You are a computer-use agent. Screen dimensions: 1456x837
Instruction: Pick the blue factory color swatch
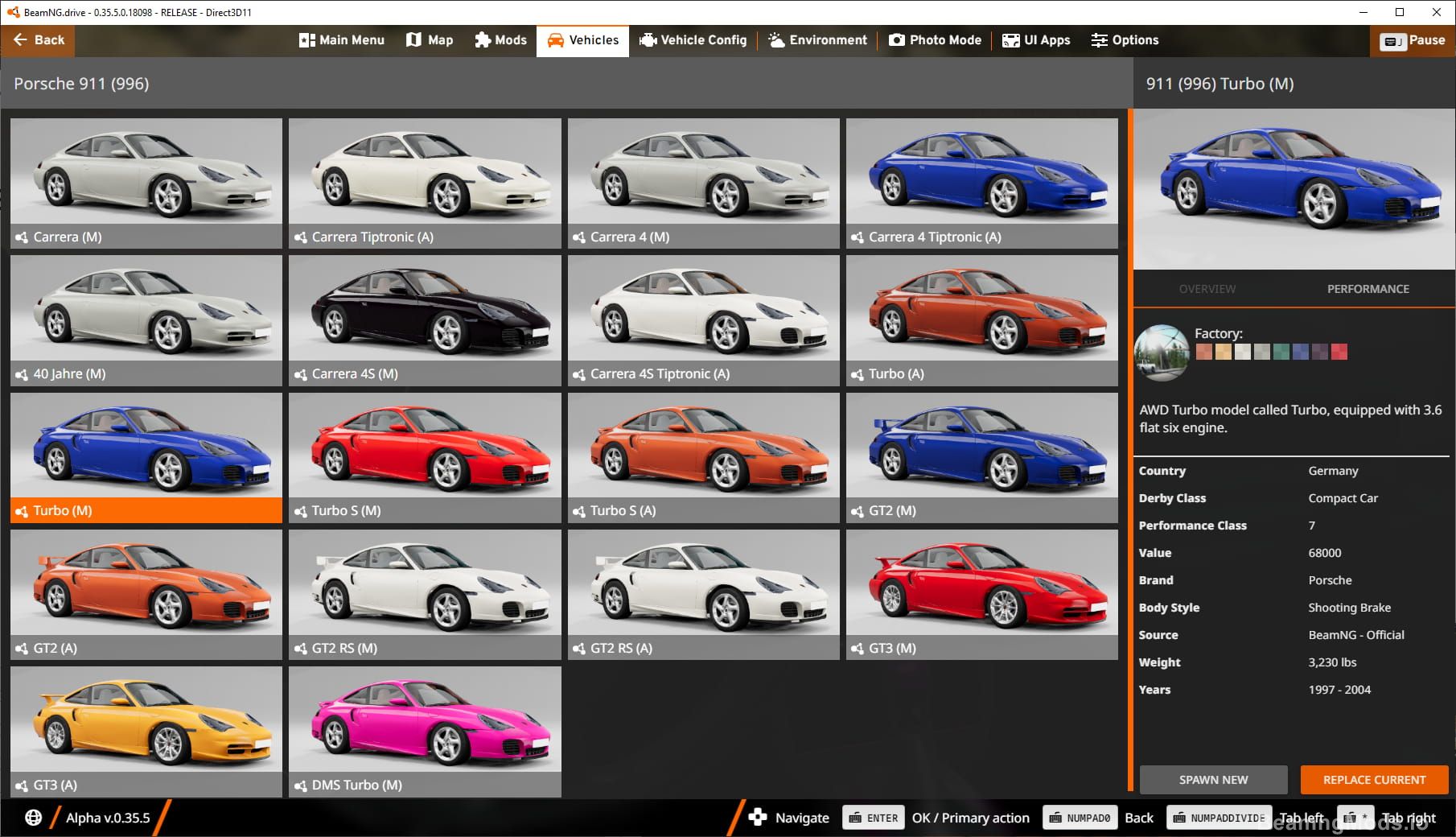click(x=1300, y=352)
